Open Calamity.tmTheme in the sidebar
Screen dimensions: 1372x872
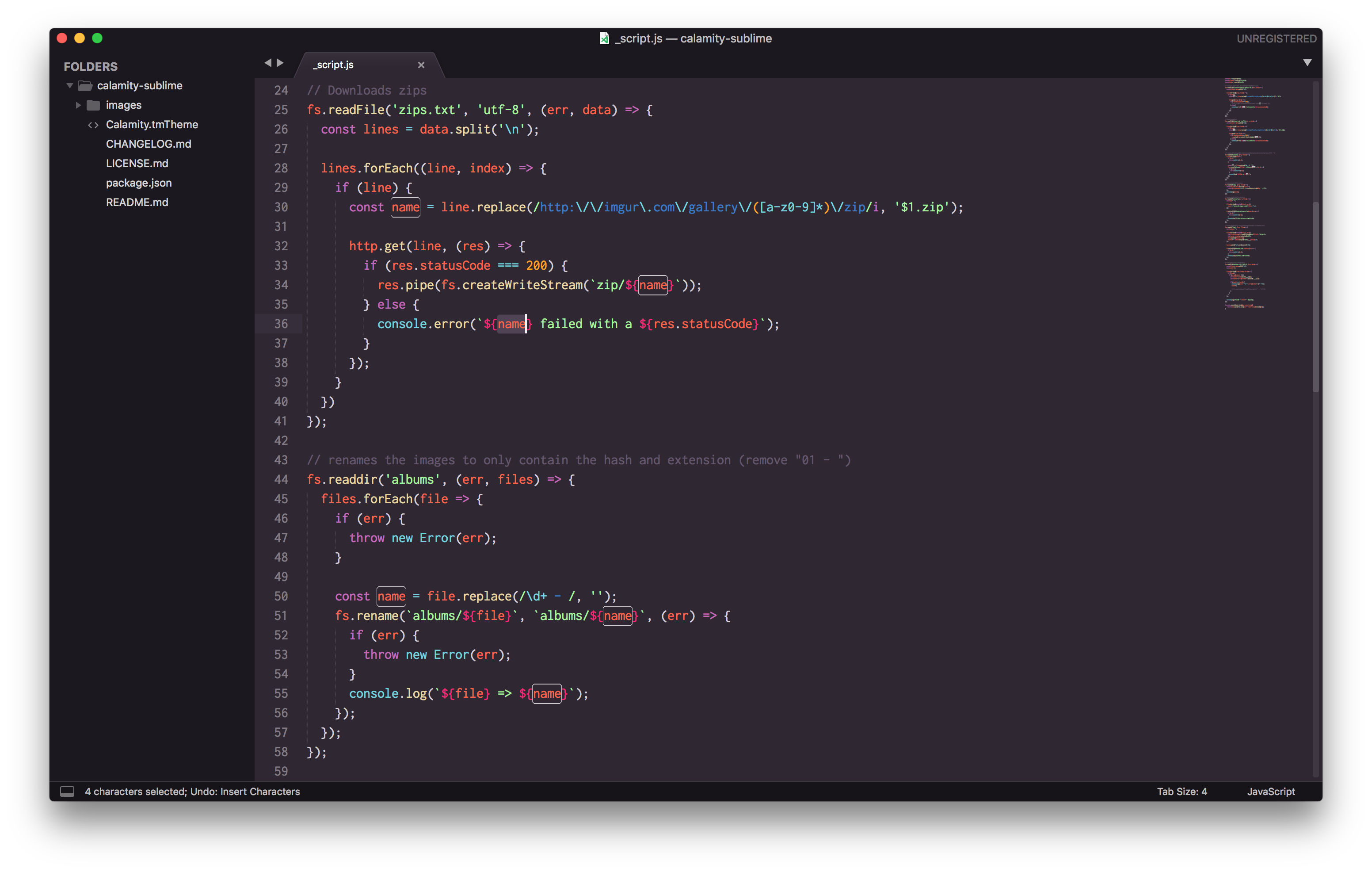tap(152, 124)
